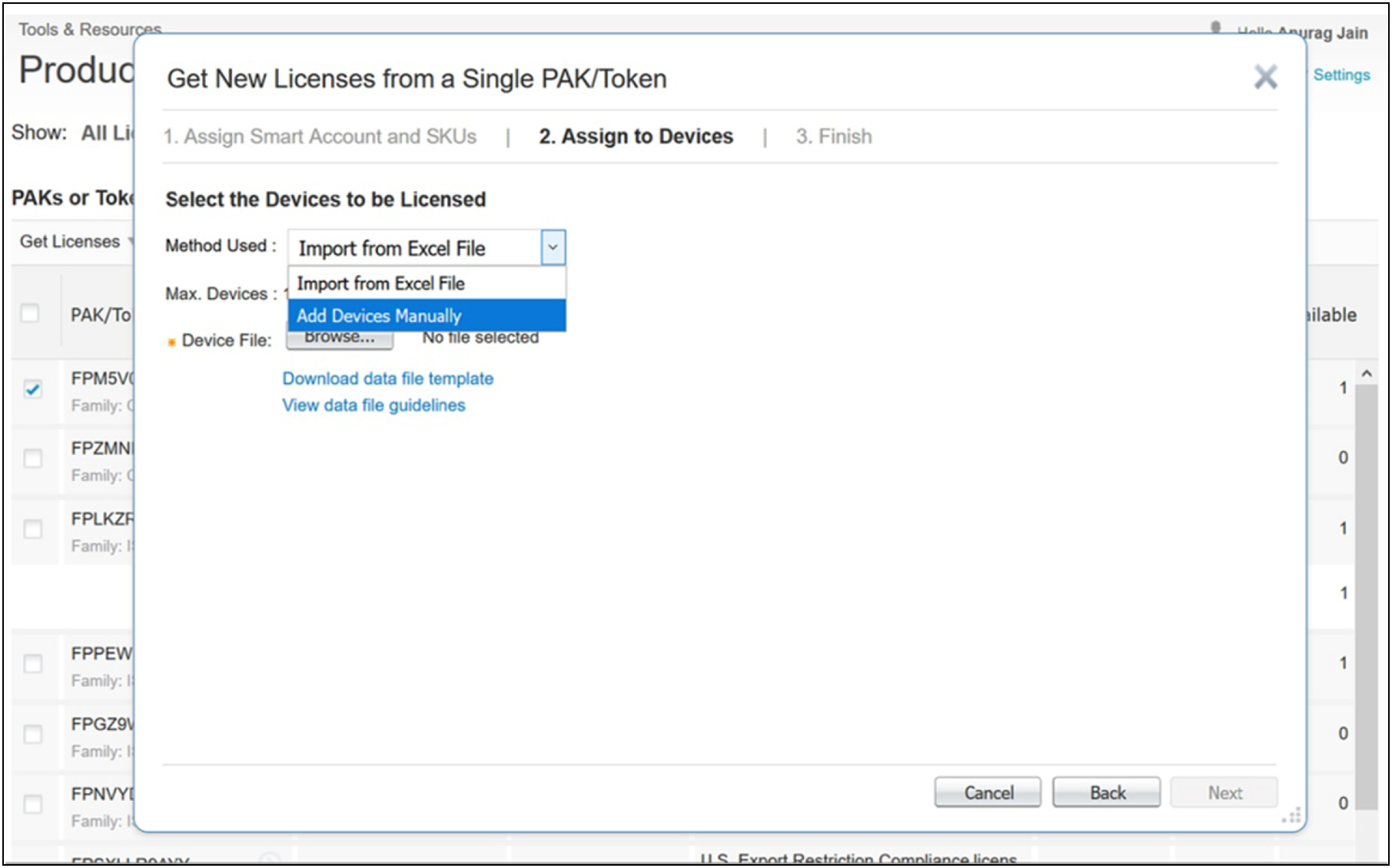Screen dimensions: 1392x868
Task: Check the FPPEW row checkbox
Action: pyautogui.click(x=32, y=664)
